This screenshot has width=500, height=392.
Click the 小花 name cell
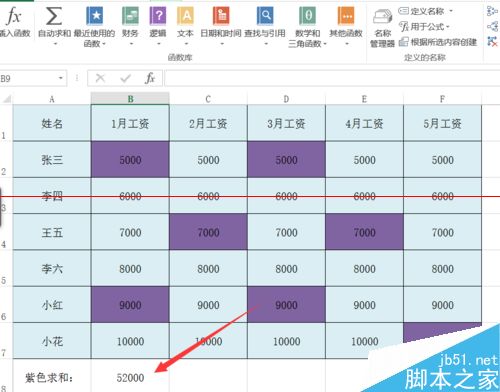pos(52,341)
